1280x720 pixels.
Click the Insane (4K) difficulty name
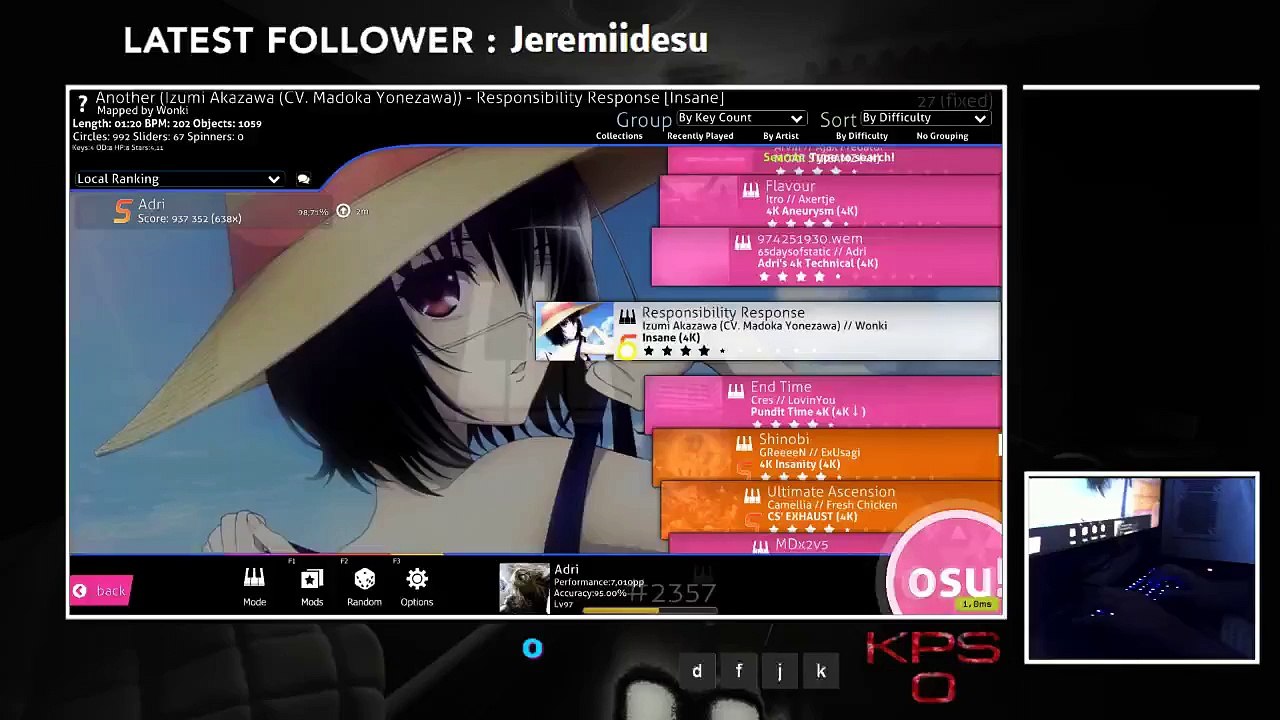[x=671, y=338]
